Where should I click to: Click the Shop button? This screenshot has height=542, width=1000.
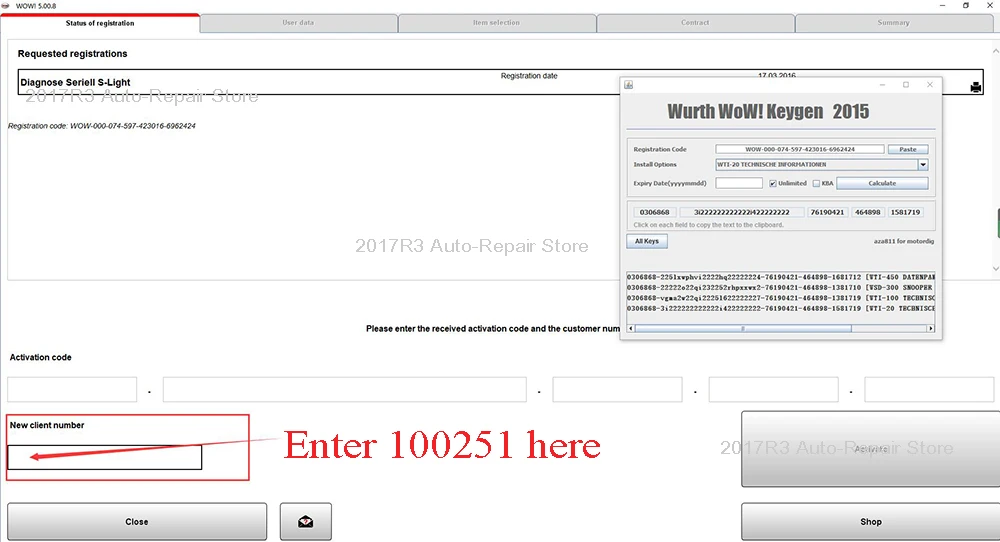pyautogui.click(x=871, y=522)
